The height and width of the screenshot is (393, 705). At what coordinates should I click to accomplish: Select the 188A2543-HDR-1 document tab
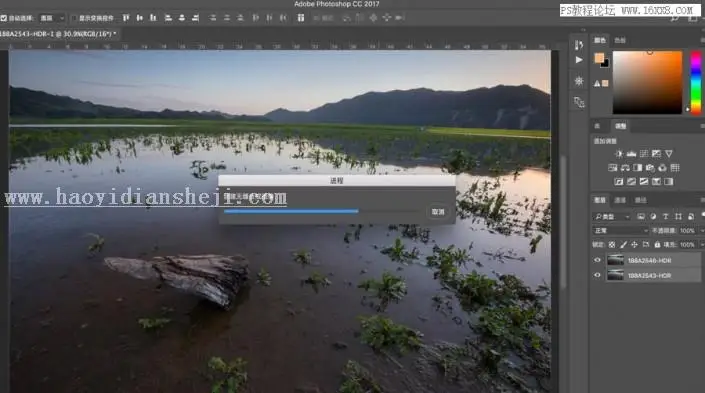click(58, 34)
